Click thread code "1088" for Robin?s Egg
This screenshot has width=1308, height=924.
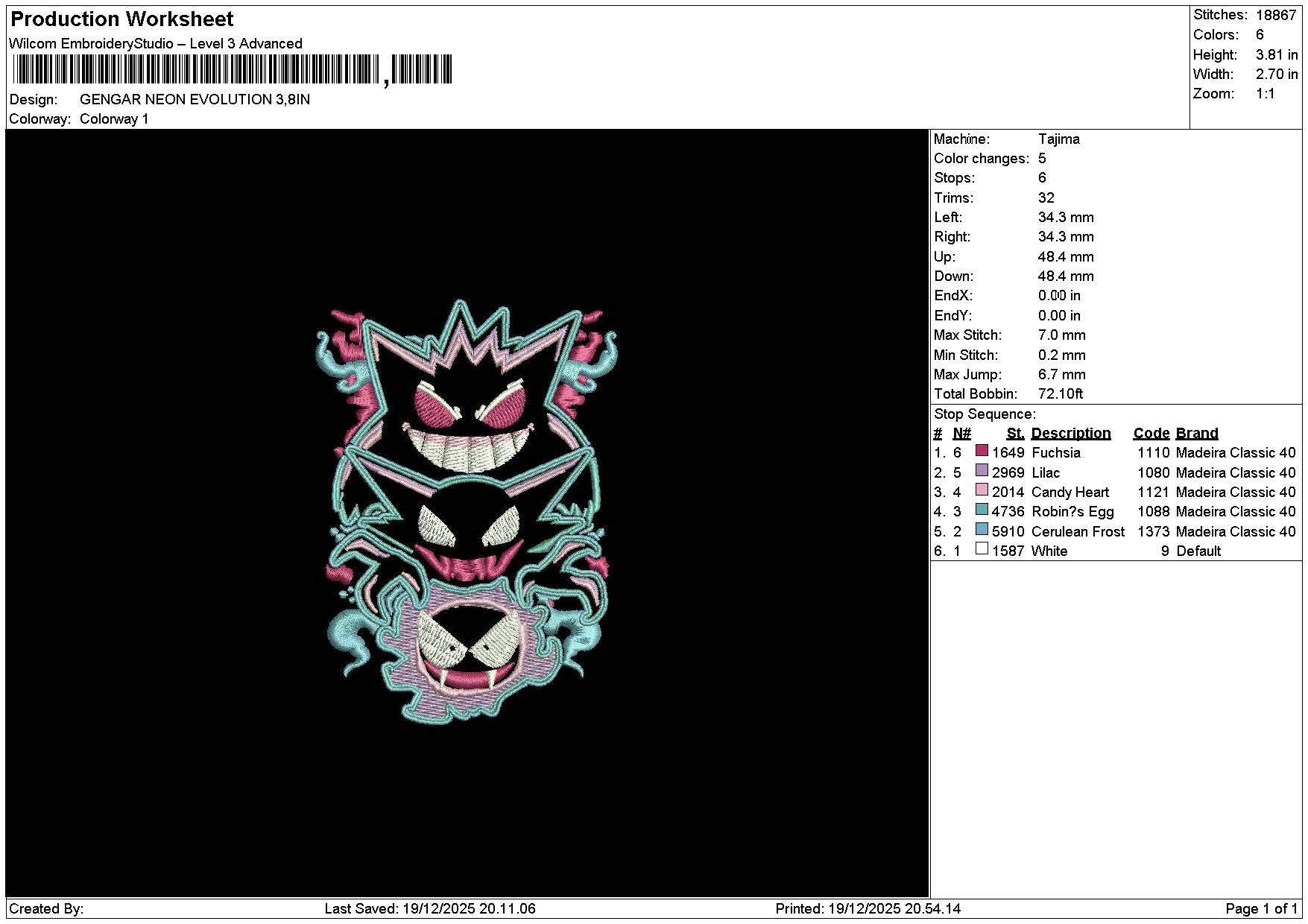(x=1154, y=511)
